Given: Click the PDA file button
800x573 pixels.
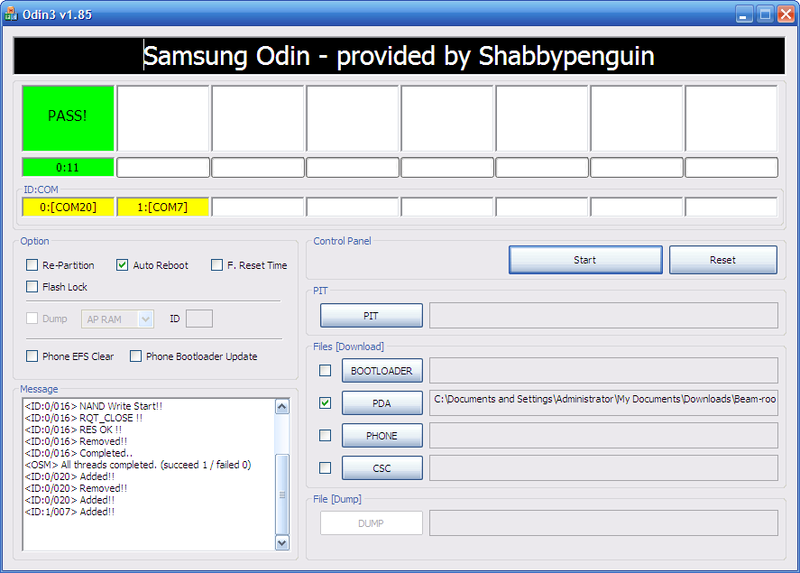Looking at the screenshot, I should (382, 404).
